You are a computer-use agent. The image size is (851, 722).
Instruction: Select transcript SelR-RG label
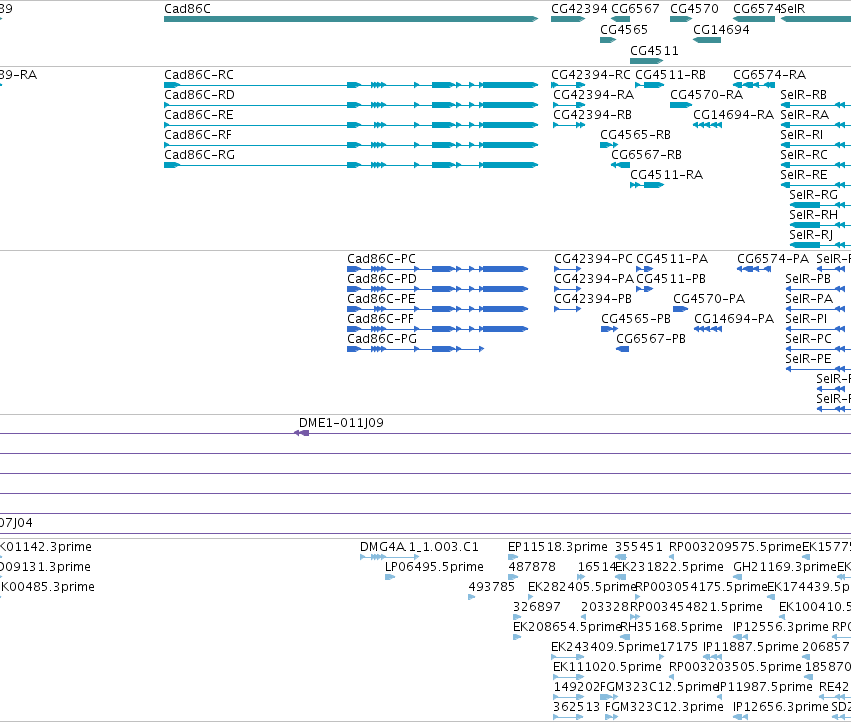813,194
